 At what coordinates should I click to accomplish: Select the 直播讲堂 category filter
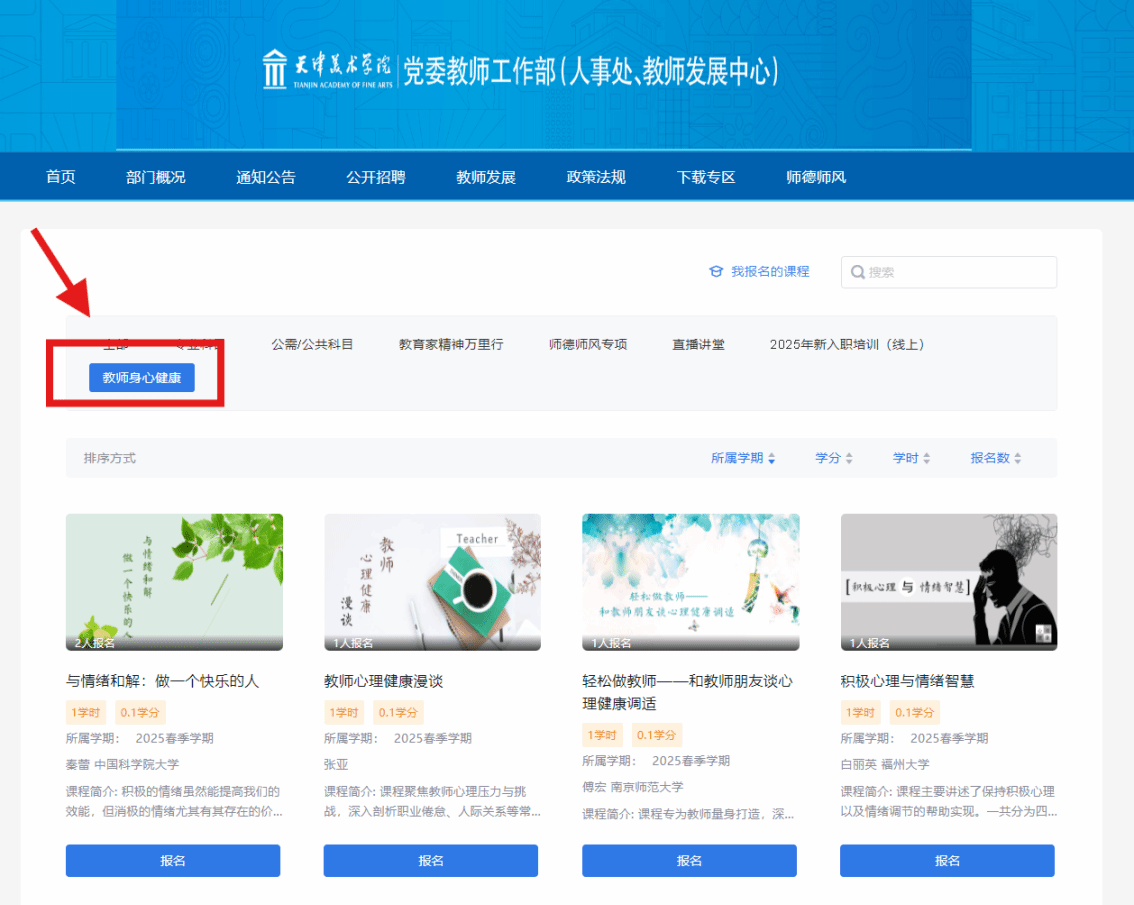[x=698, y=344]
